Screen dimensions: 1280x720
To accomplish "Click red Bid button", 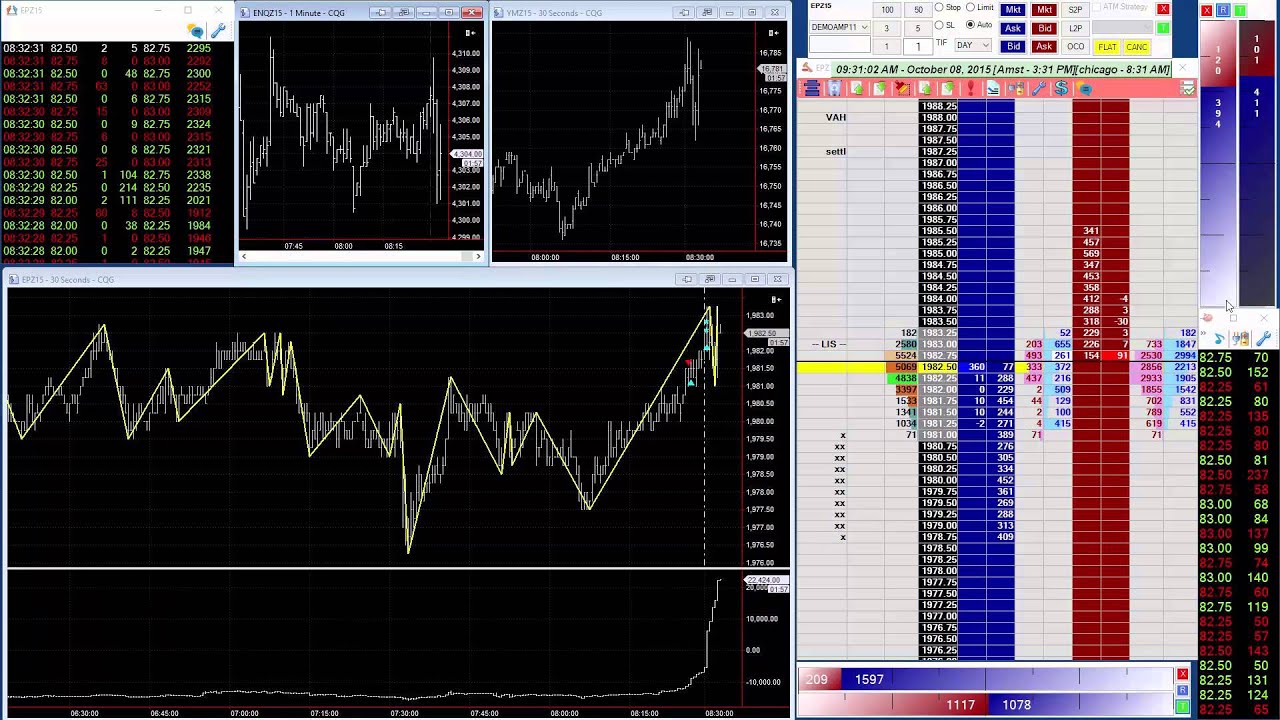I will click(x=1044, y=28).
